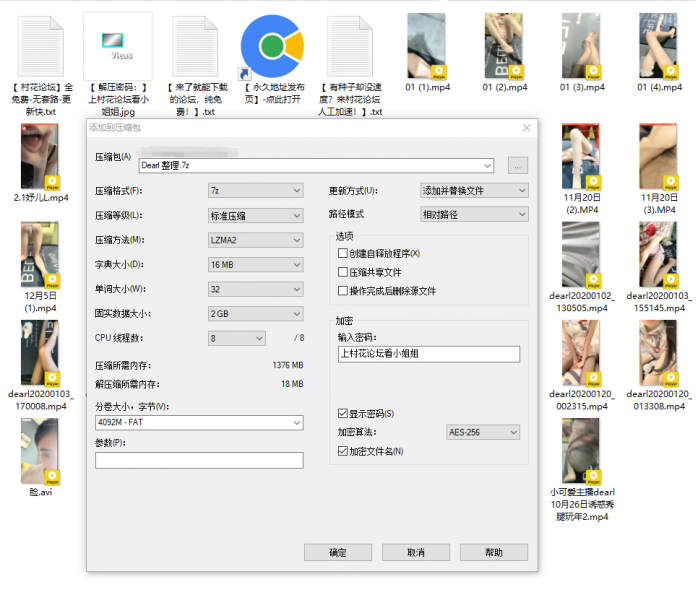Viewport: 698px width, 600px height.
Task: Select the 01 (4).mp4 video file
Action: [x=659, y=46]
